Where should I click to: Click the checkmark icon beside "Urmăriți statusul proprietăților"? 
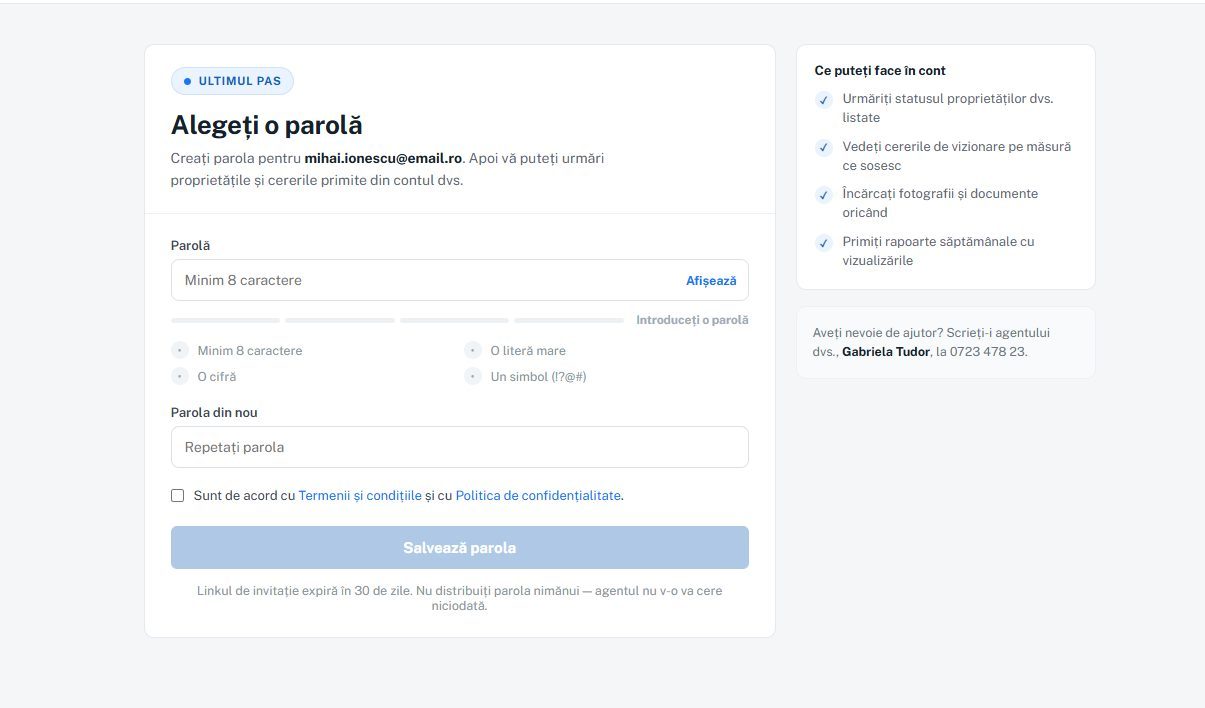coord(823,99)
